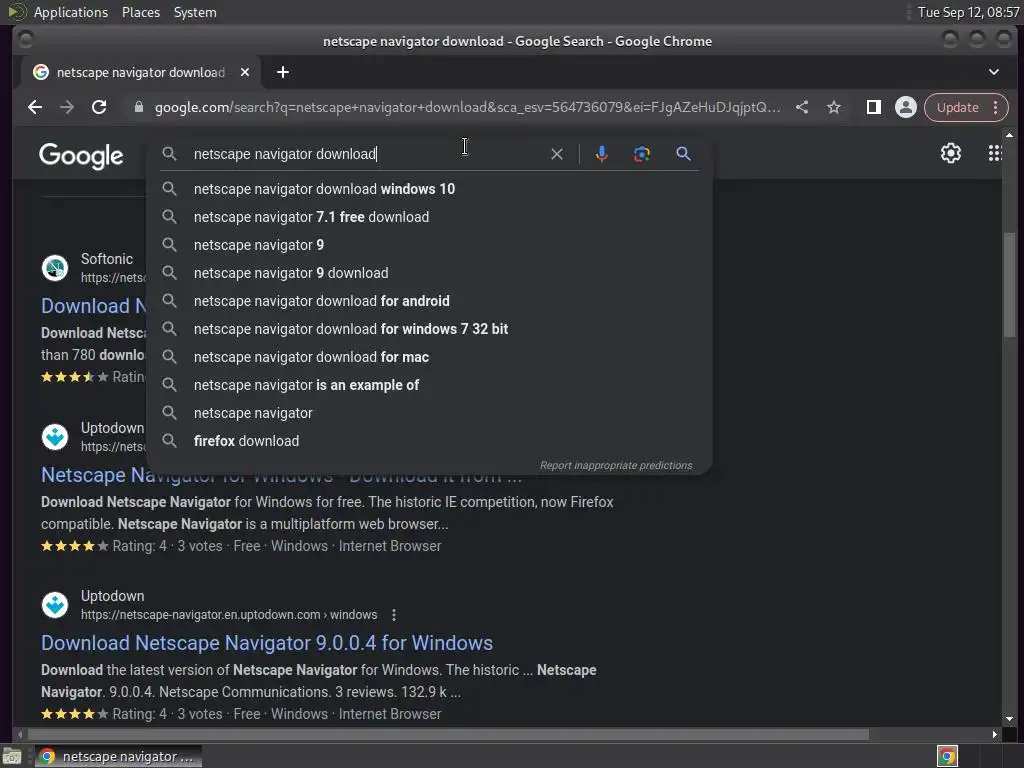Open the Chrome profile avatar

point(906,107)
